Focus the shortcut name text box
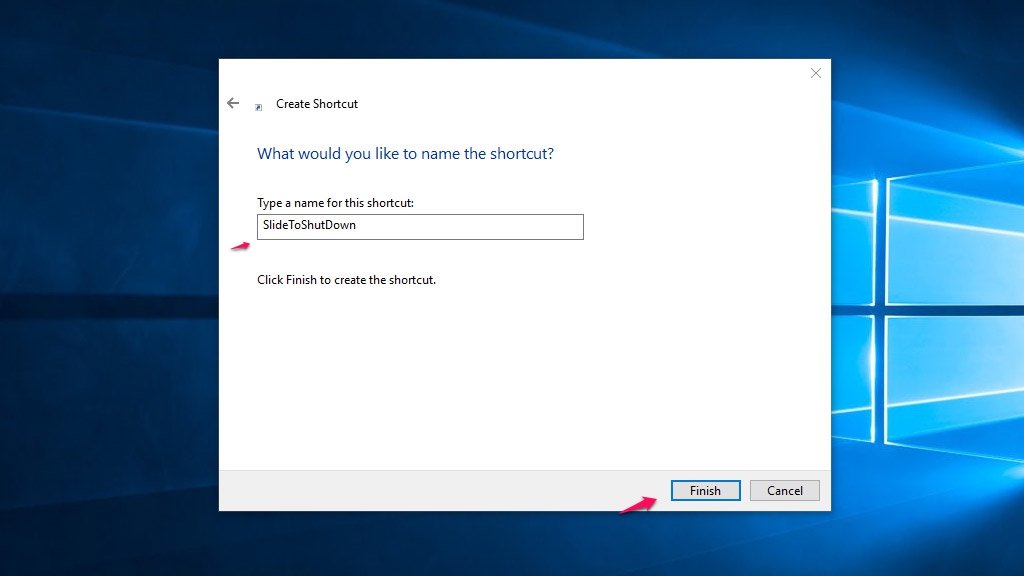The height and width of the screenshot is (576, 1024). pos(420,227)
